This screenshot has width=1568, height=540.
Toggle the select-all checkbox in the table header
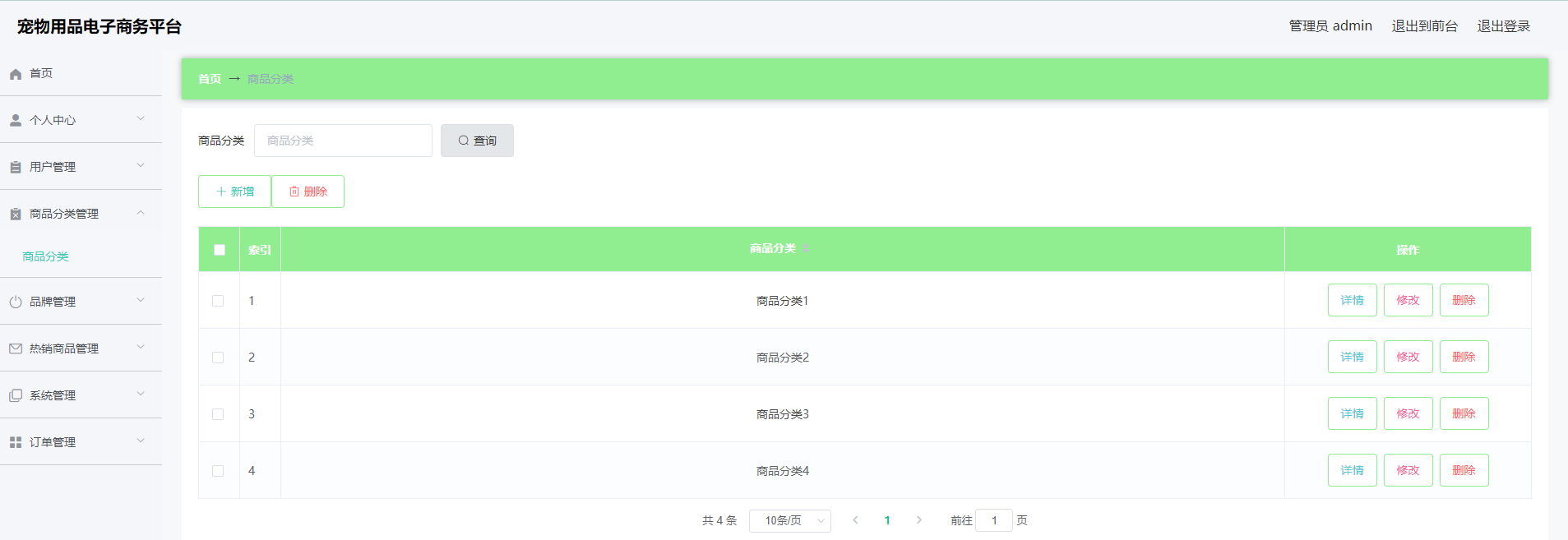pos(220,250)
